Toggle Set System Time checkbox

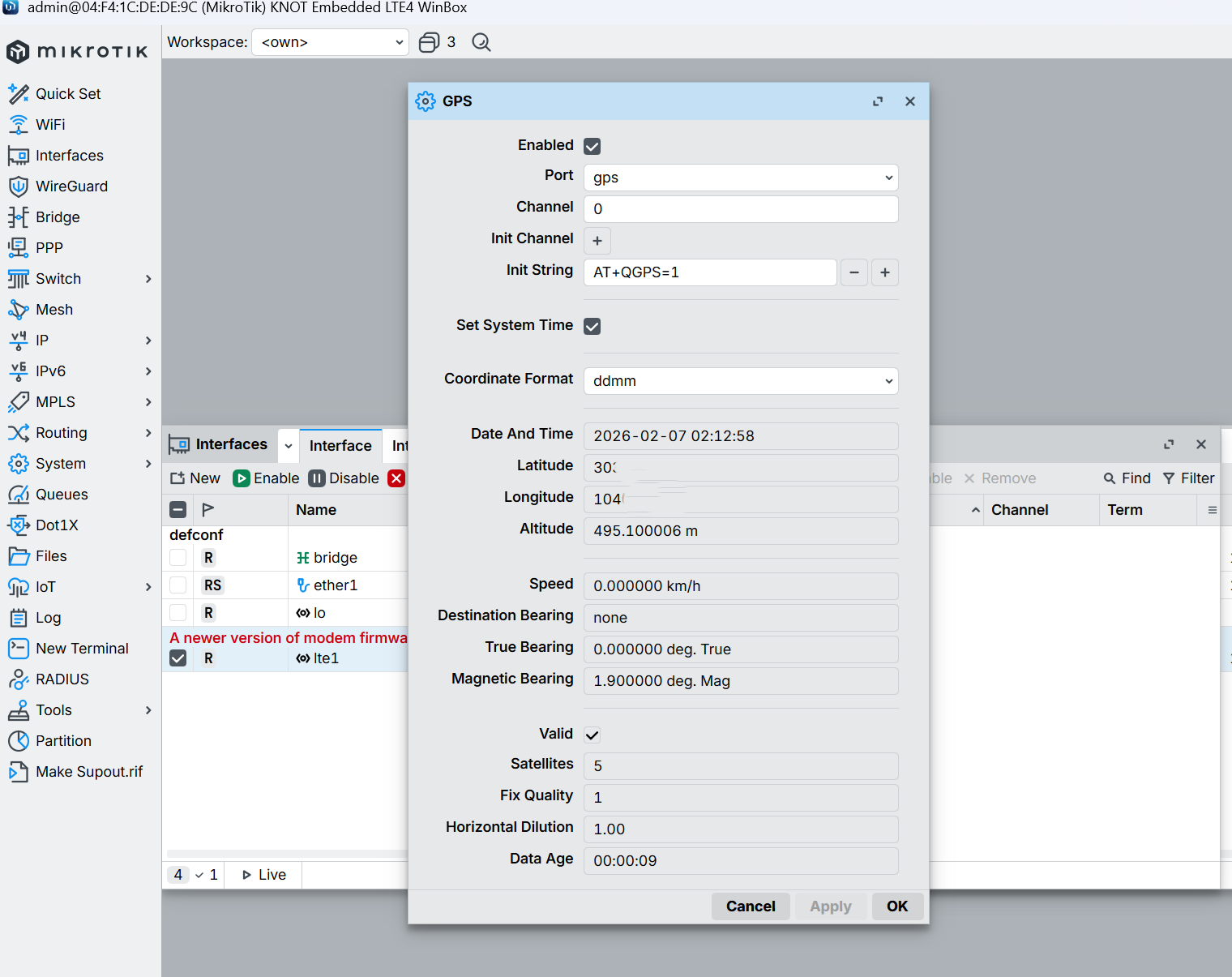(x=592, y=326)
